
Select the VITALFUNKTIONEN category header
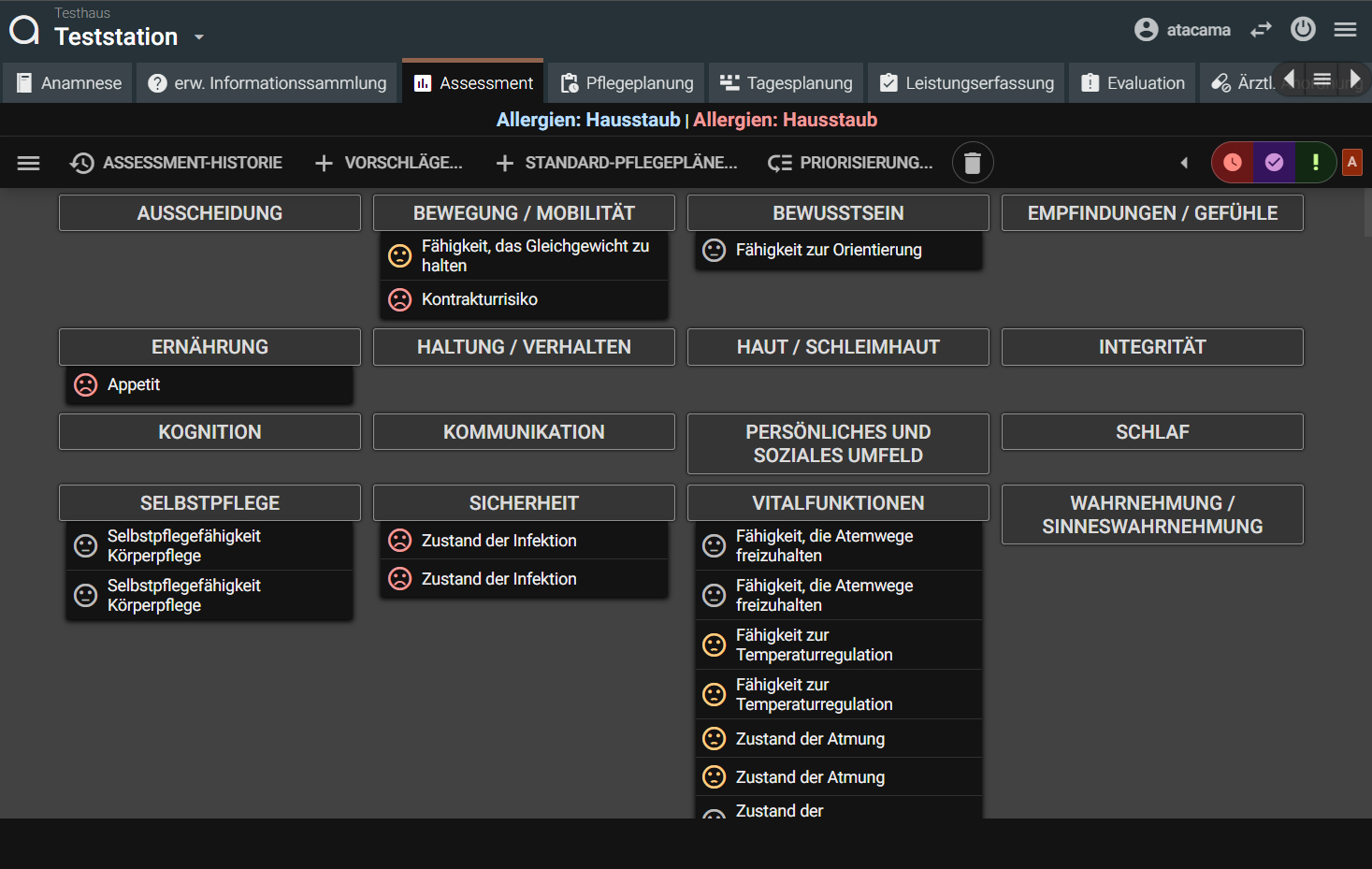click(837, 502)
